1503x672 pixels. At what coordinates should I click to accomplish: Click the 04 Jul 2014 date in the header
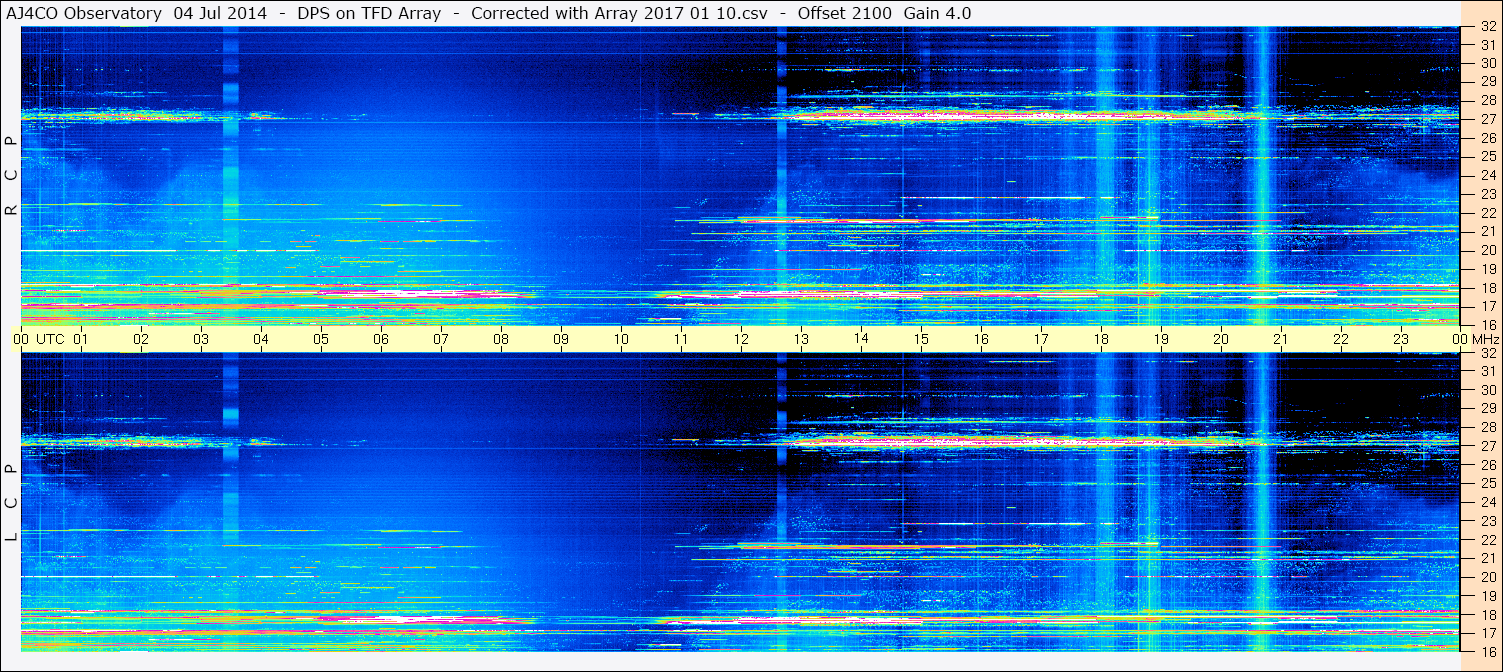218,13
